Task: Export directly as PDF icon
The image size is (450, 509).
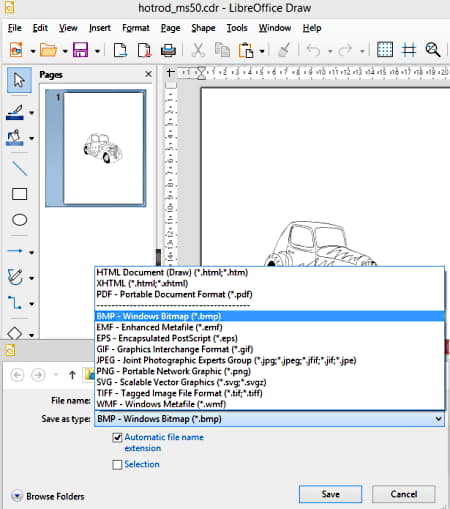Action: tap(144, 50)
